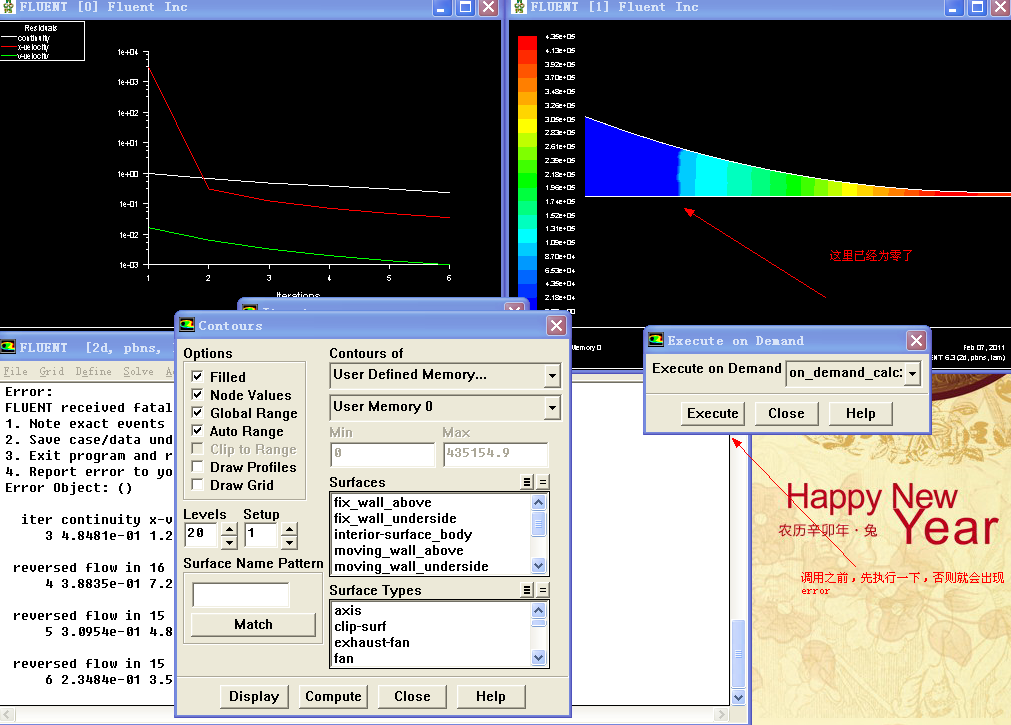Open the Grid menu in FLUENT console
The height and width of the screenshot is (725, 1011).
pos(51,371)
